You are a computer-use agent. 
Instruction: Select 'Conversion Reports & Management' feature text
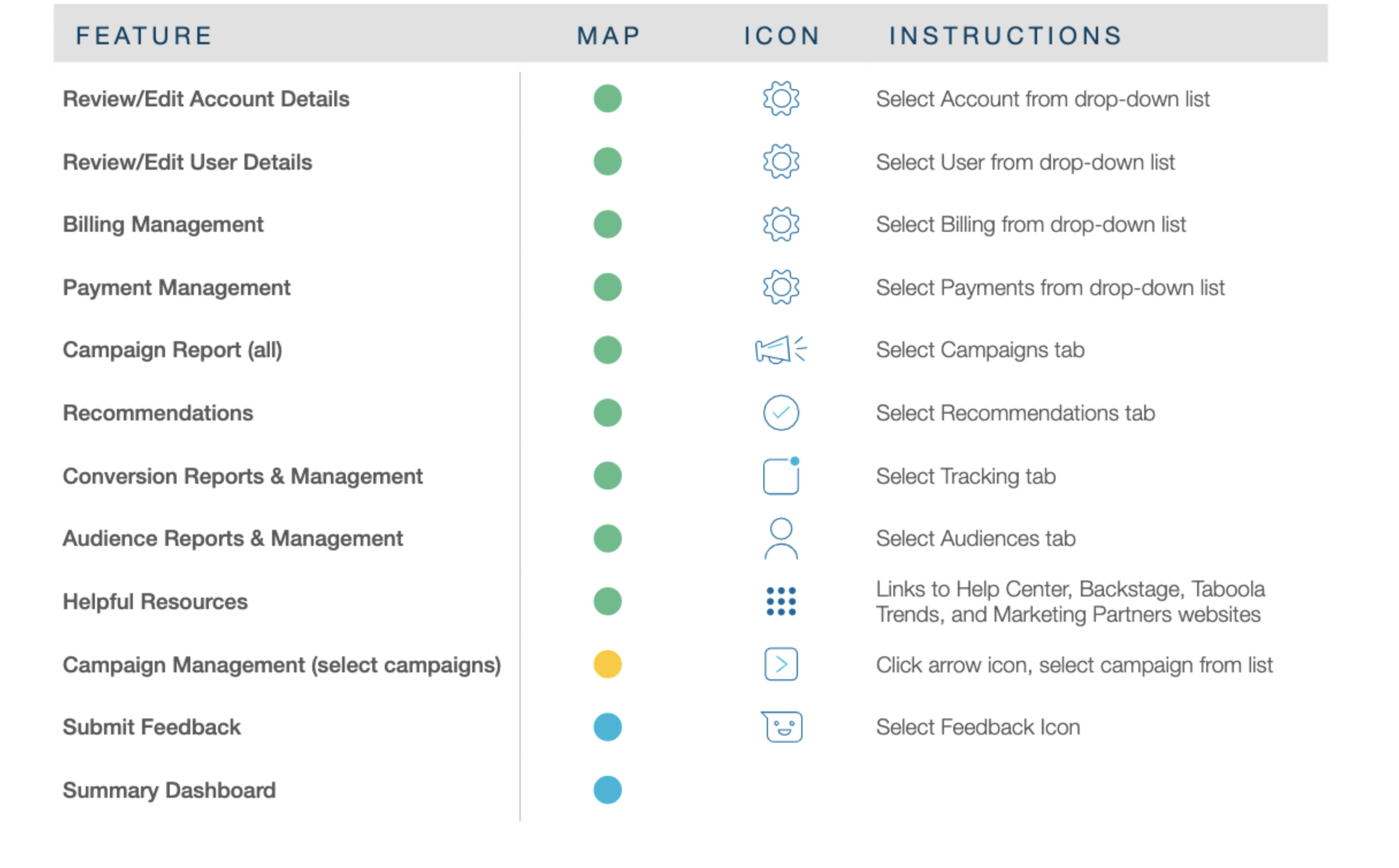(243, 476)
